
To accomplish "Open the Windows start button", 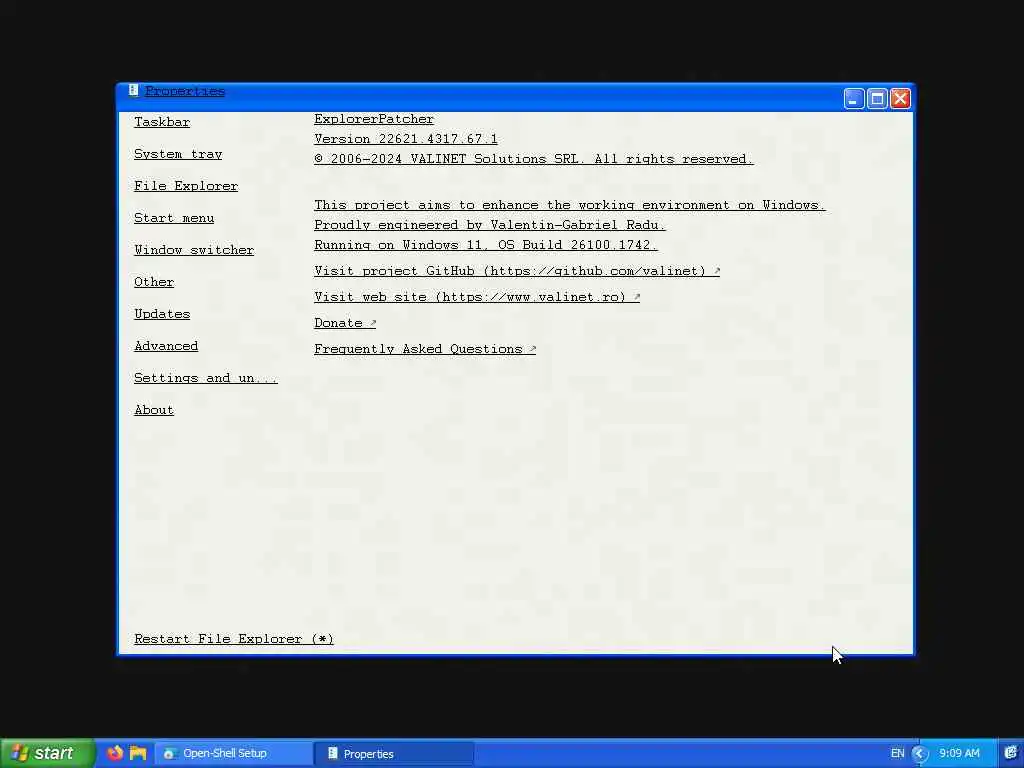I will [x=47, y=754].
